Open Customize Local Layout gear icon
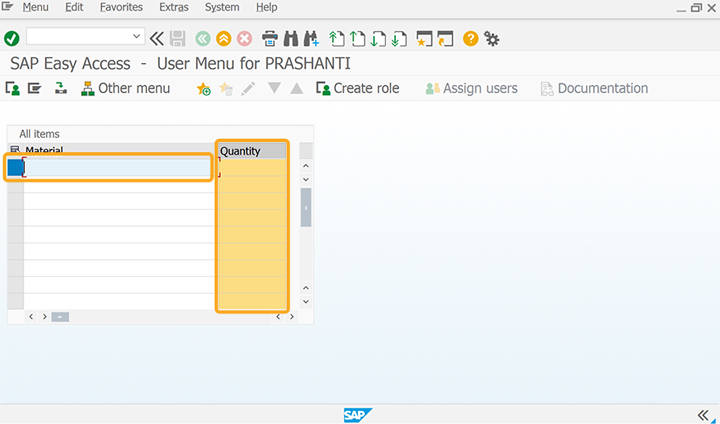The image size is (720, 424). click(x=492, y=39)
